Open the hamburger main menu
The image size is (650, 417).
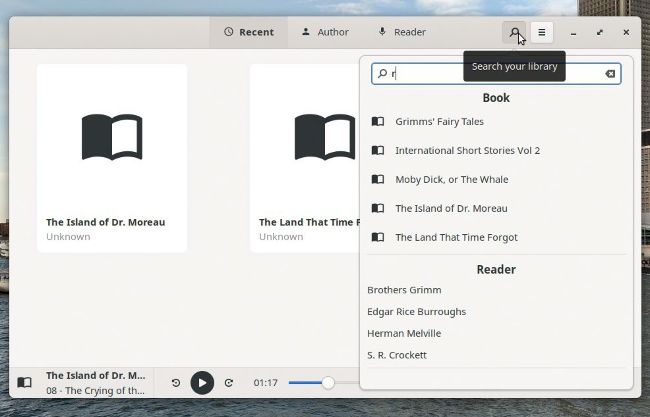click(542, 32)
